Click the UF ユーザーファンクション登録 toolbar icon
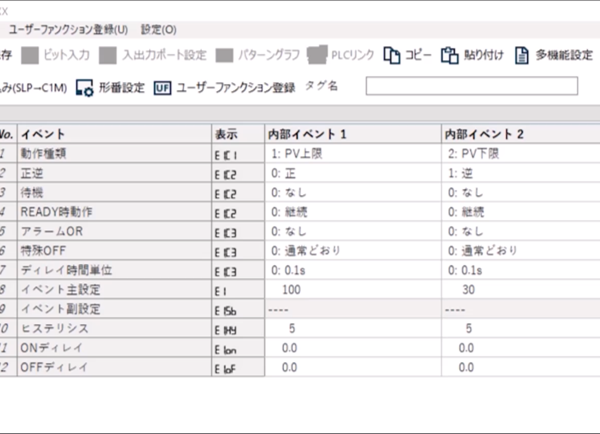The height and width of the screenshot is (434, 600). point(224,87)
